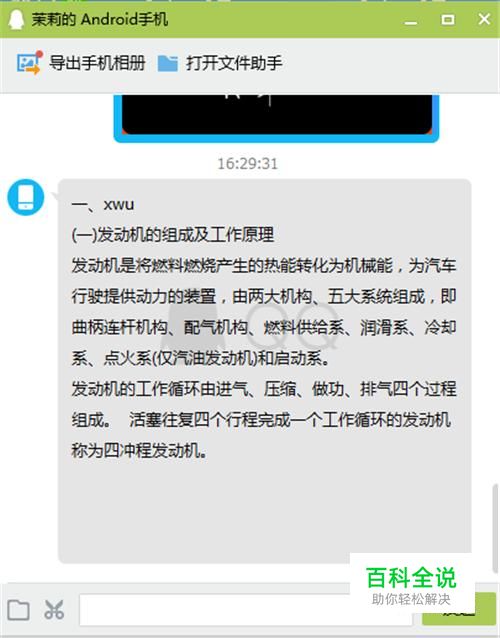This screenshot has height=638, width=500.
Task: Click the 茉莉的 Android手机 window title
Action: pyautogui.click(x=100, y=19)
